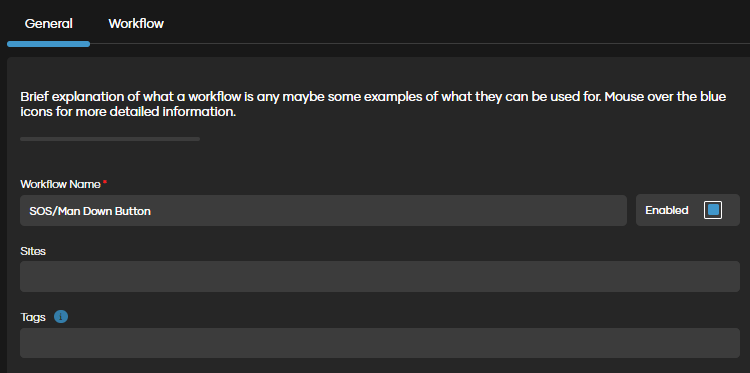Image resolution: width=750 pixels, height=373 pixels.
Task: Click the Enabled box beside the checkbox
Action: [688, 210]
